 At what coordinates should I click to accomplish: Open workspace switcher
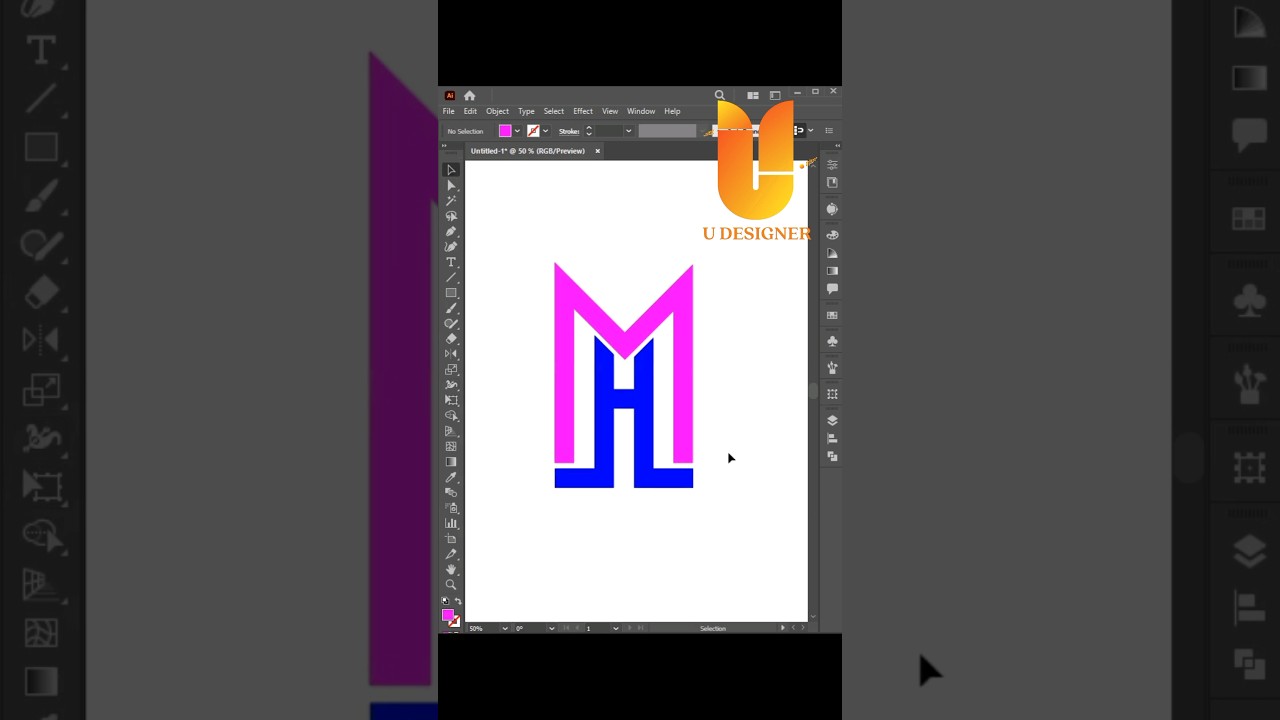[x=775, y=95]
